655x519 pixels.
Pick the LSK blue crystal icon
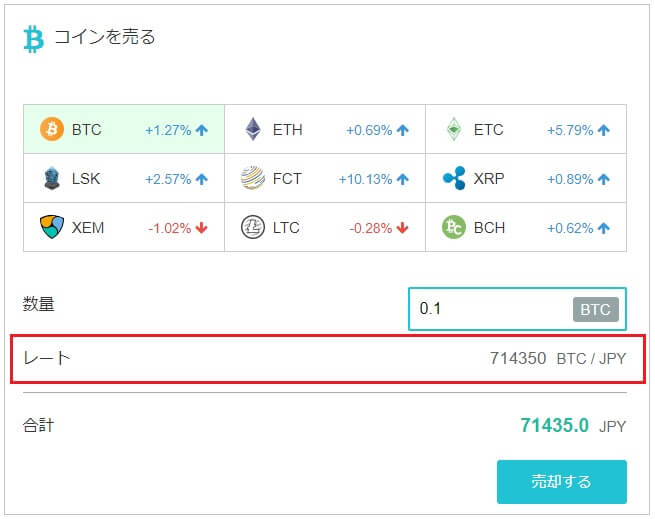(x=52, y=178)
